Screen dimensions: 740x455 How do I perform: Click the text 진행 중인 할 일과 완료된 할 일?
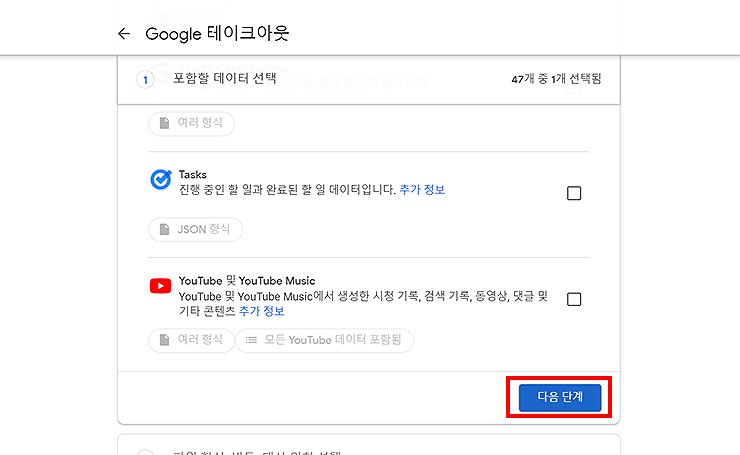252,190
